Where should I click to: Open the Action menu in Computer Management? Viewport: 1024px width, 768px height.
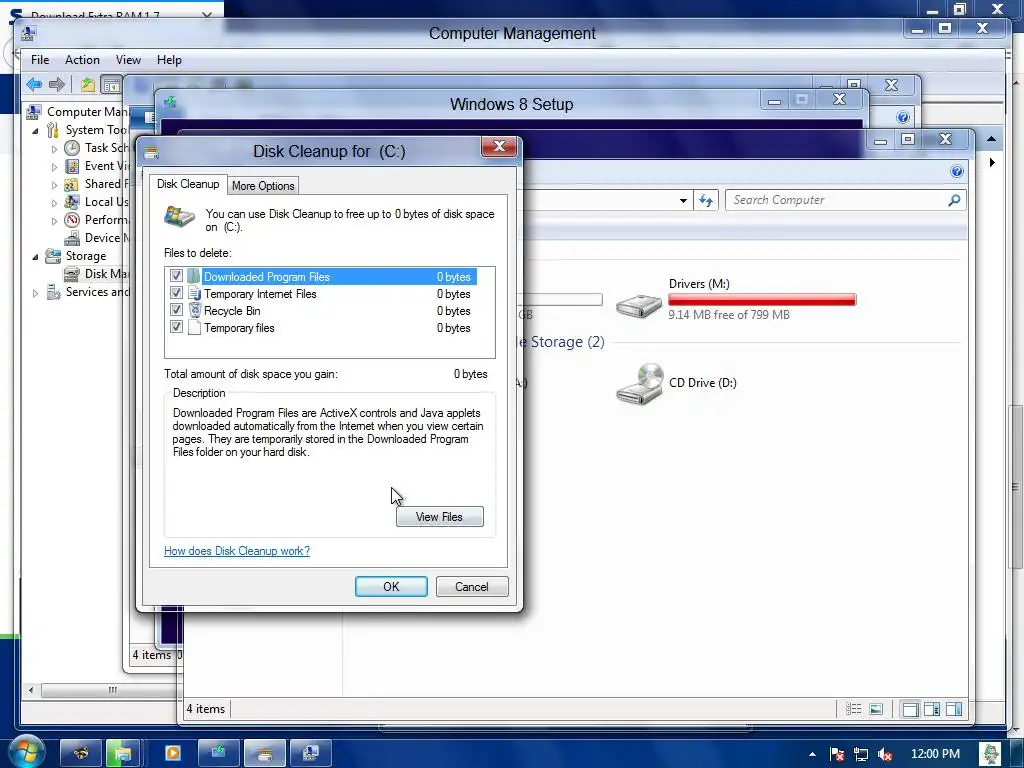click(82, 59)
